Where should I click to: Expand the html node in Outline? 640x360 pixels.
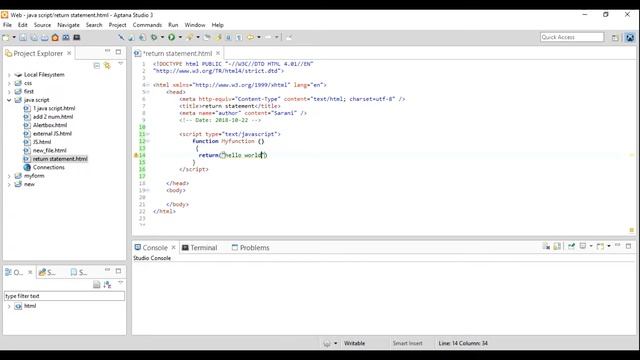pos(9,306)
